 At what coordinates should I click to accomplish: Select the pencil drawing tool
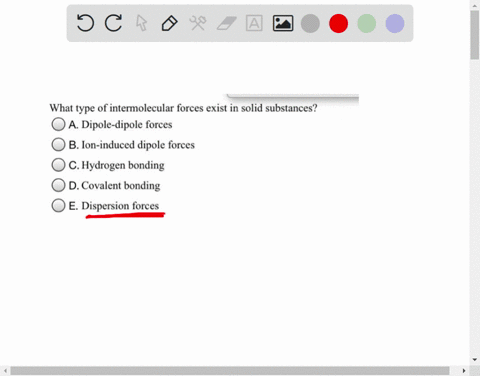[169, 23]
